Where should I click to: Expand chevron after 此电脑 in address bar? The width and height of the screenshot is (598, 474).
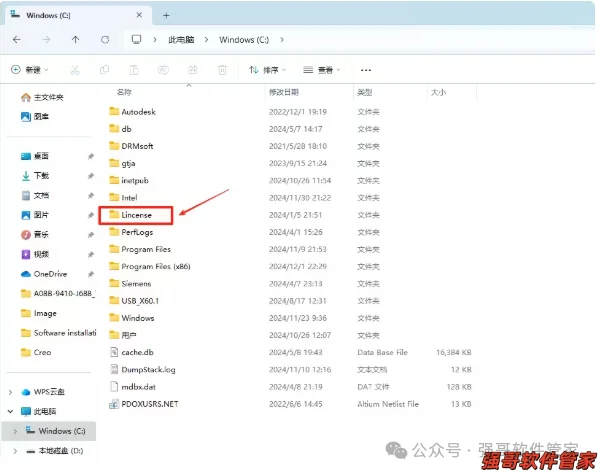click(206, 40)
